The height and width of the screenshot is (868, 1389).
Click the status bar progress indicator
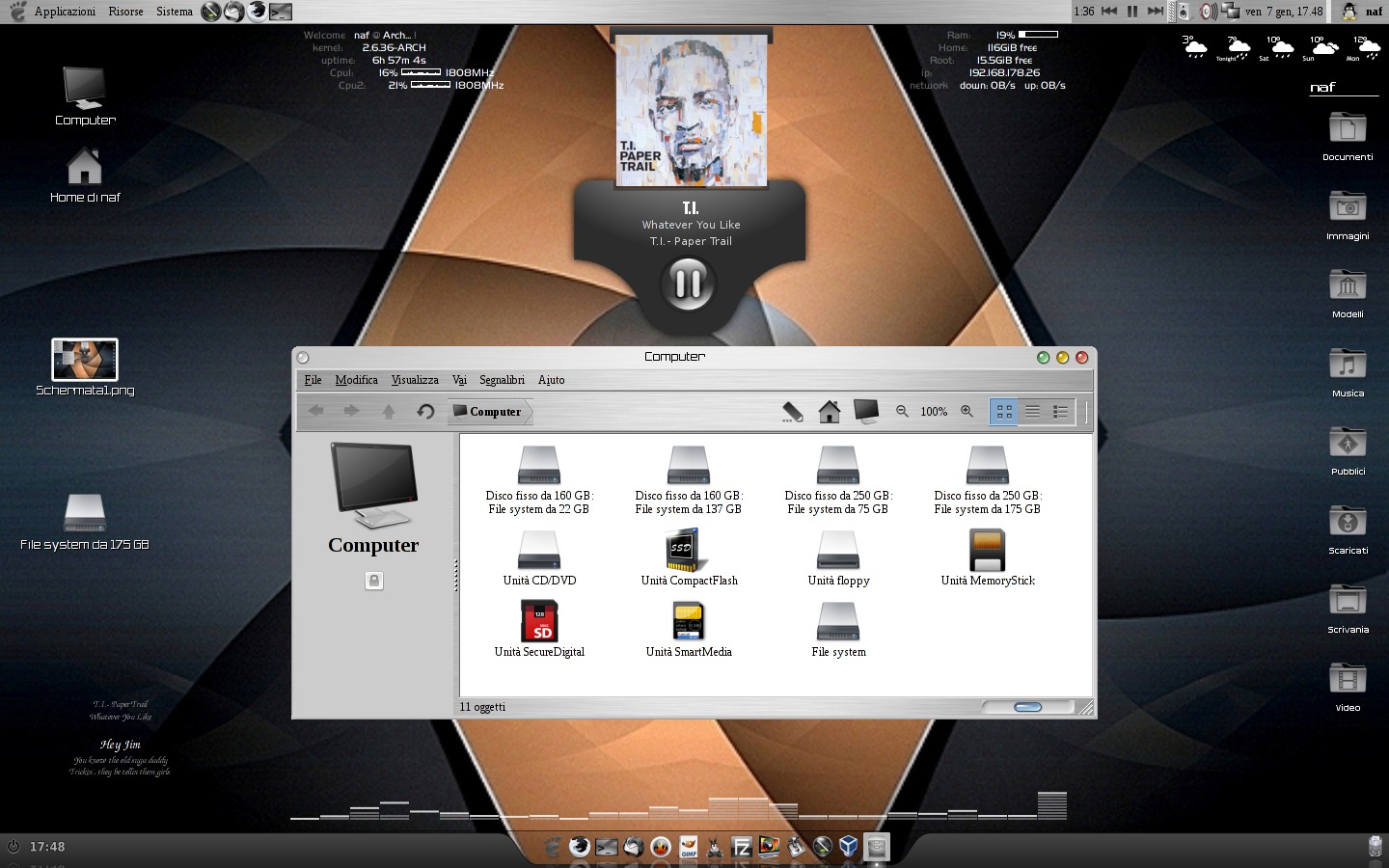coord(1028,707)
